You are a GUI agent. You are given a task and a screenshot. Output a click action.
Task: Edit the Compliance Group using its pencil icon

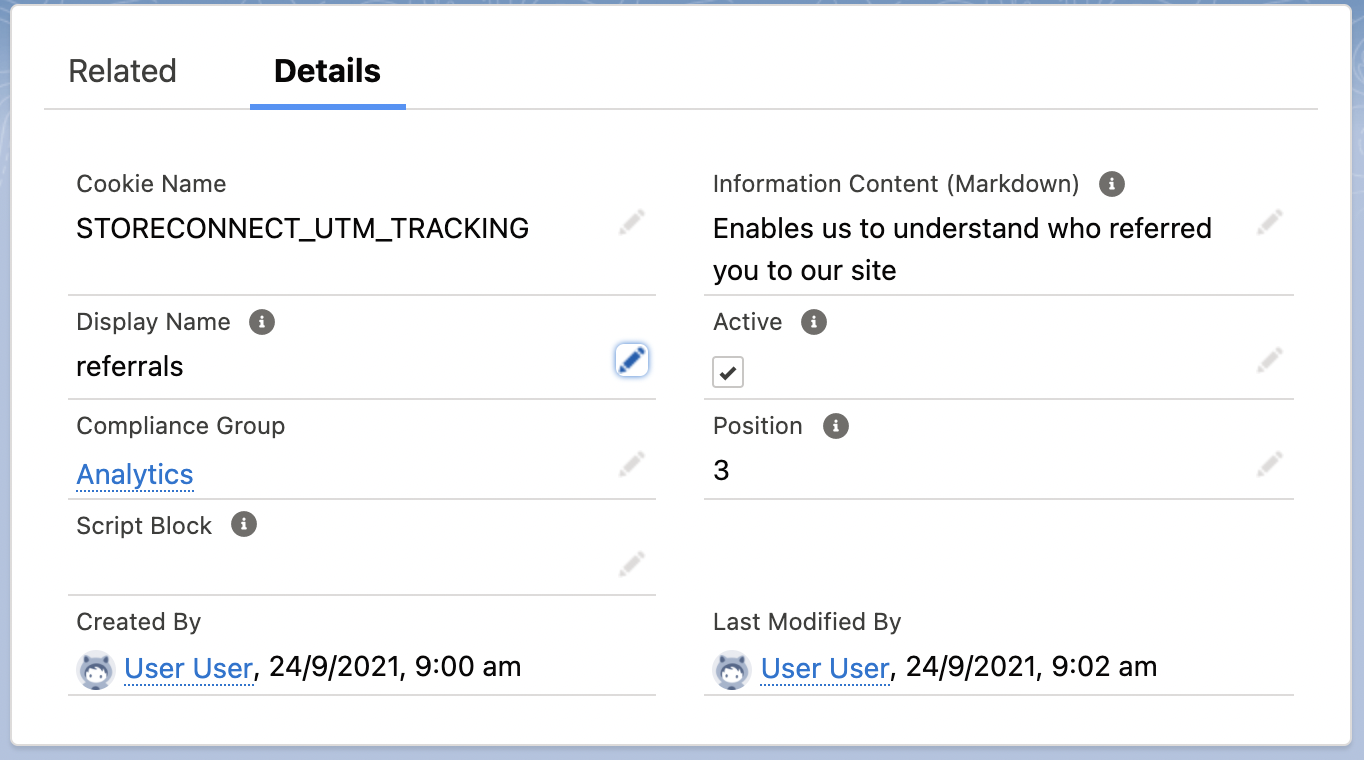point(631,464)
